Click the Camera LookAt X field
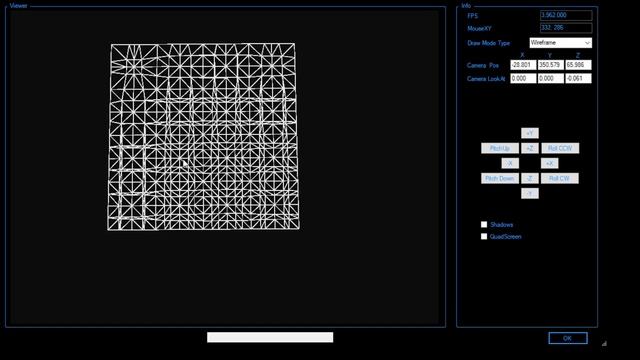Viewport: 640px width, 360px height. point(523,78)
